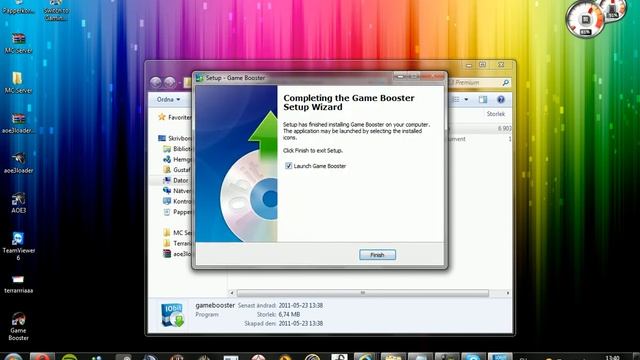Select the aoe3loader item in Explorer tree

177,254
